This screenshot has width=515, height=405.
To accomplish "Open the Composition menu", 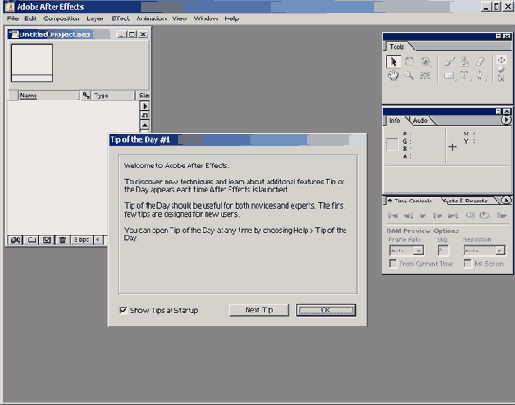I will (61, 19).
